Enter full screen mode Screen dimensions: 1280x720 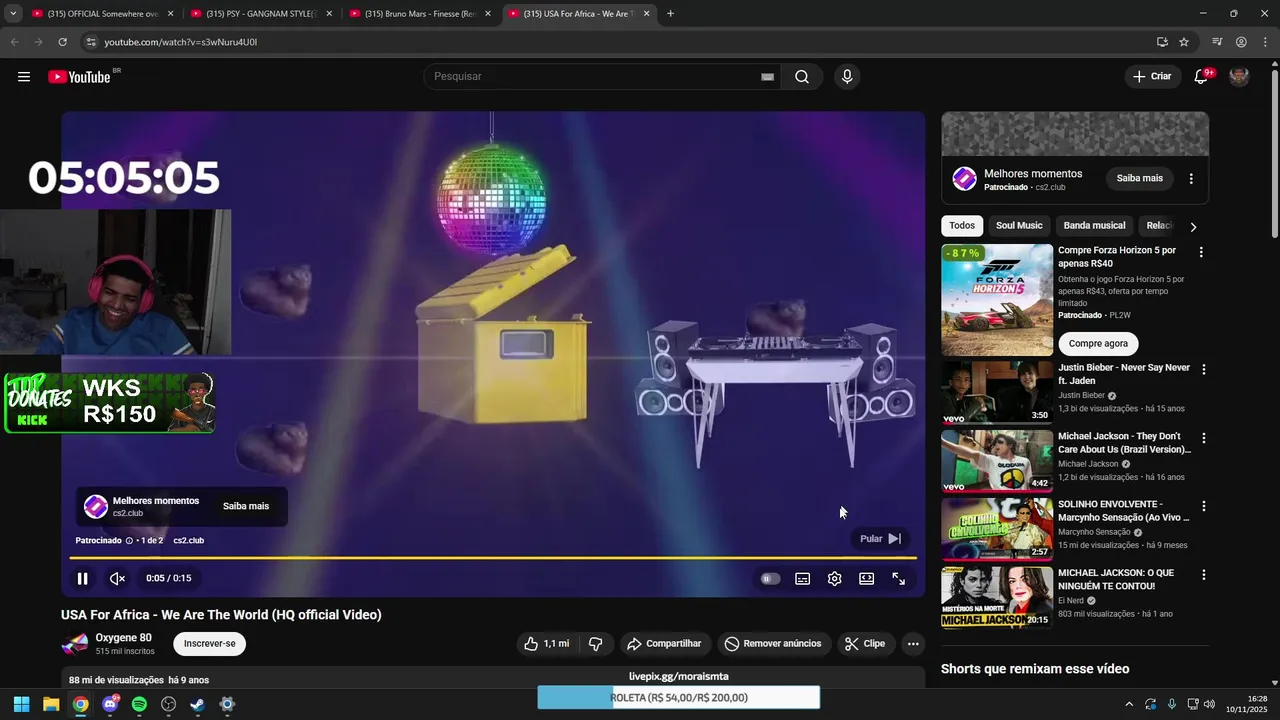pos(899,579)
